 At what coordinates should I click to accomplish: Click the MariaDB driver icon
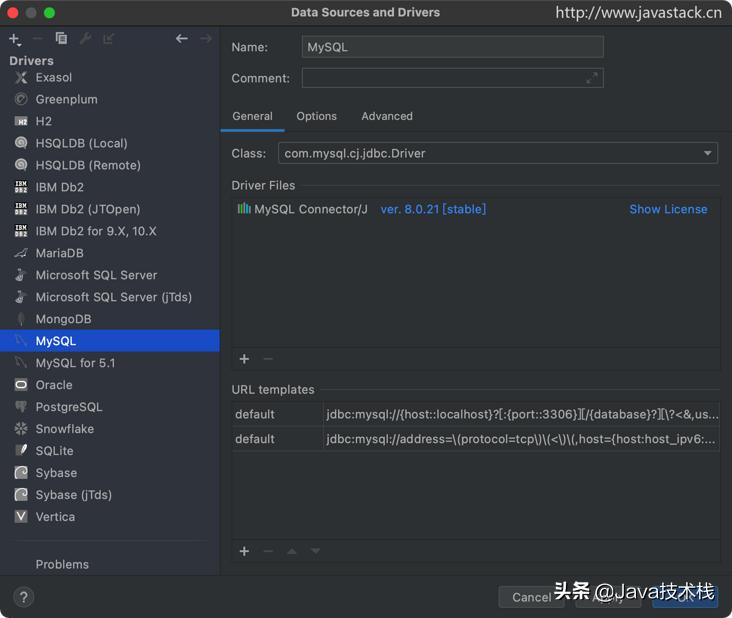21,253
